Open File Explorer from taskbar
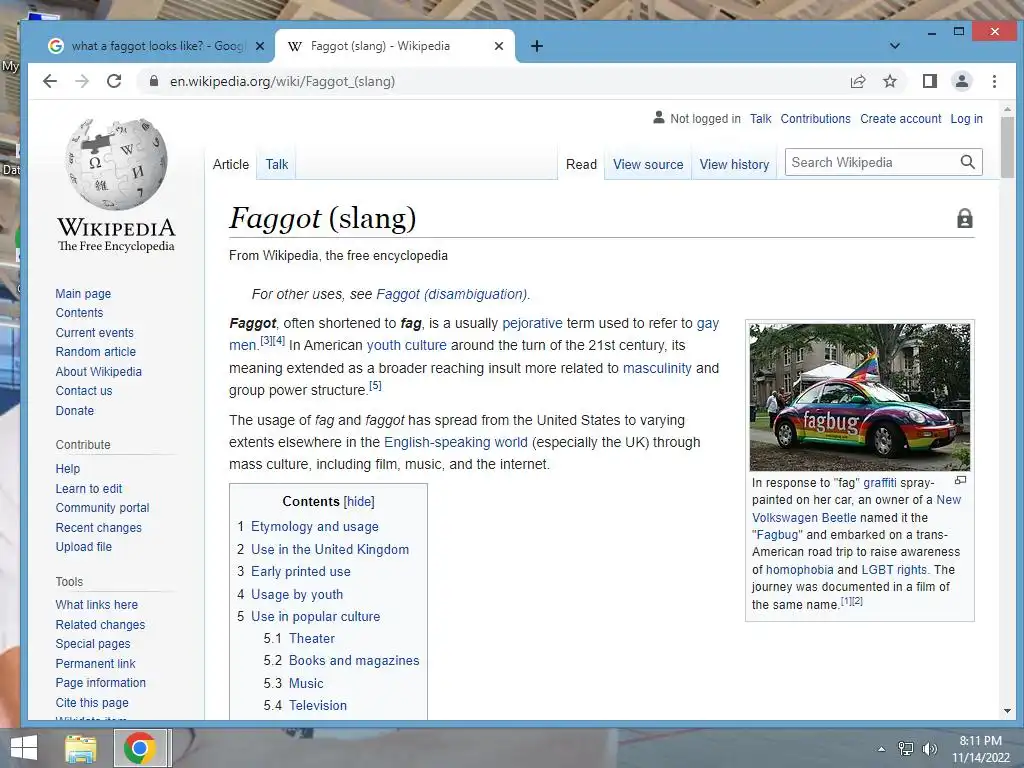 [x=80, y=748]
